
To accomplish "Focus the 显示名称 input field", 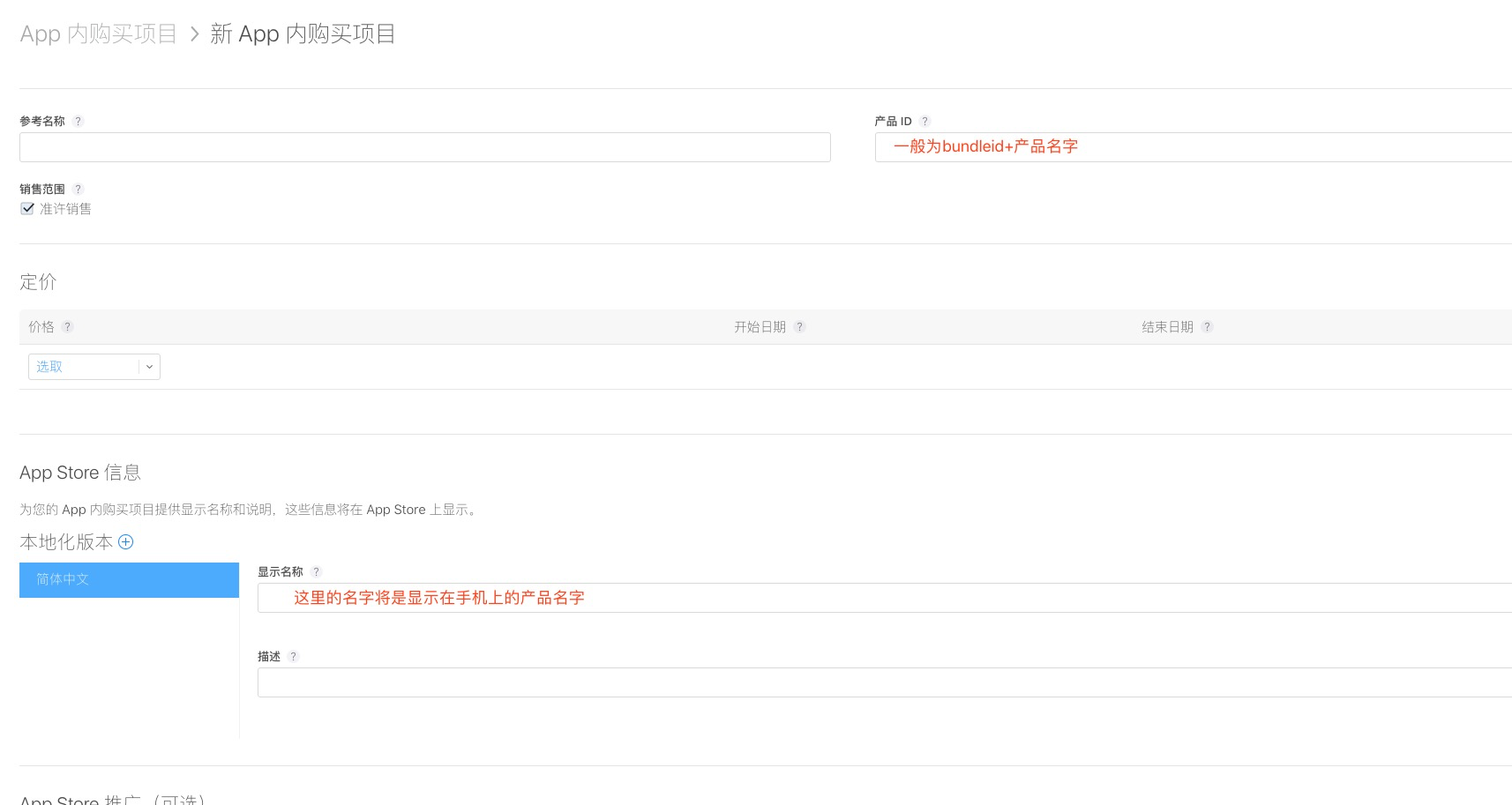I will [885, 598].
